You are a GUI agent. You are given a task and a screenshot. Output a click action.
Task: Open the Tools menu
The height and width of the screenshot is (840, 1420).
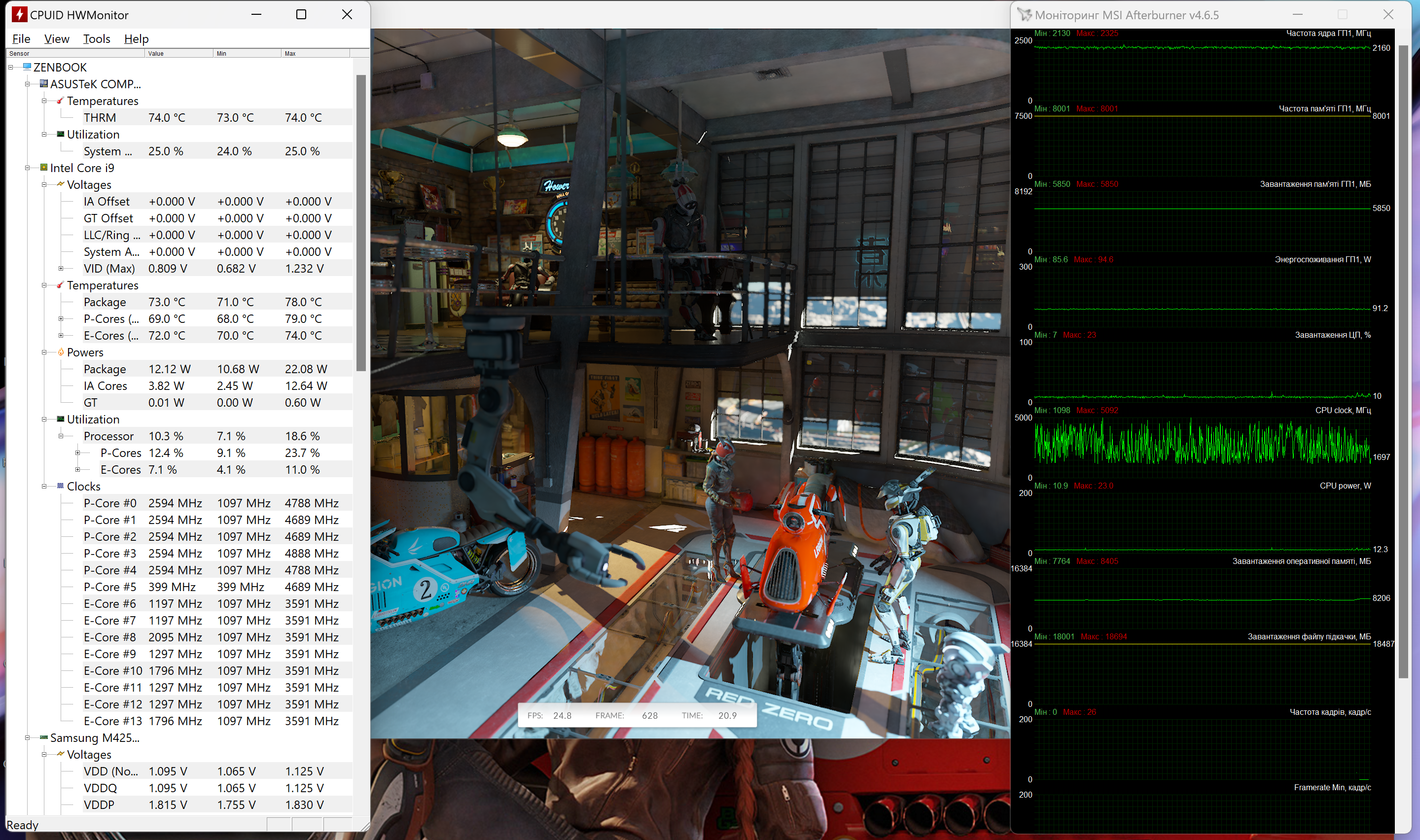[x=96, y=38]
